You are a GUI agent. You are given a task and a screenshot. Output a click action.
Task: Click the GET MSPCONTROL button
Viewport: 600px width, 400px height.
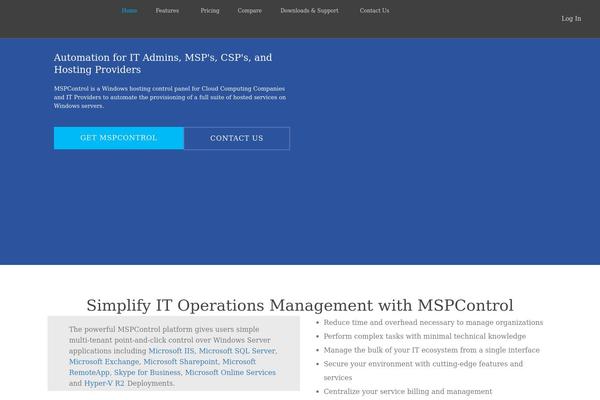[x=119, y=138]
